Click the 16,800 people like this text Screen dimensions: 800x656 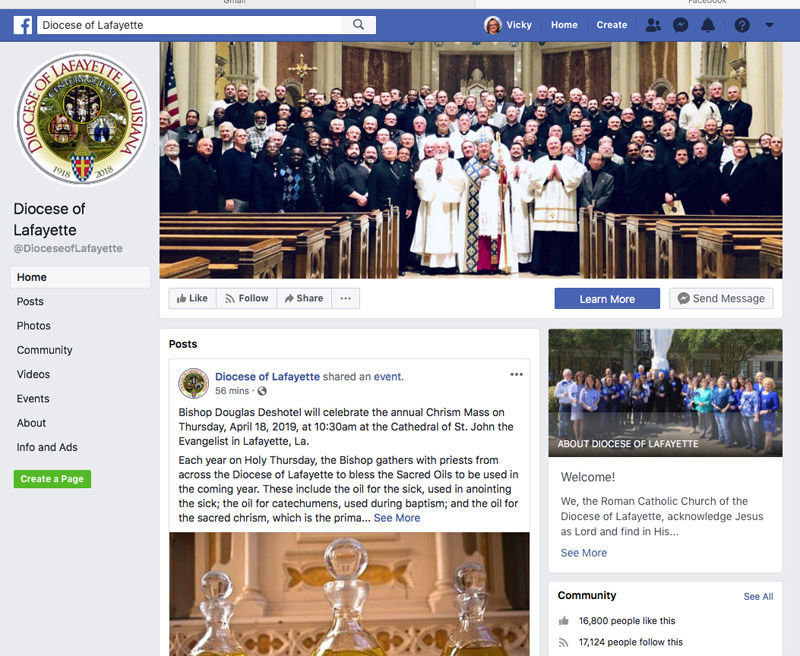(627, 621)
